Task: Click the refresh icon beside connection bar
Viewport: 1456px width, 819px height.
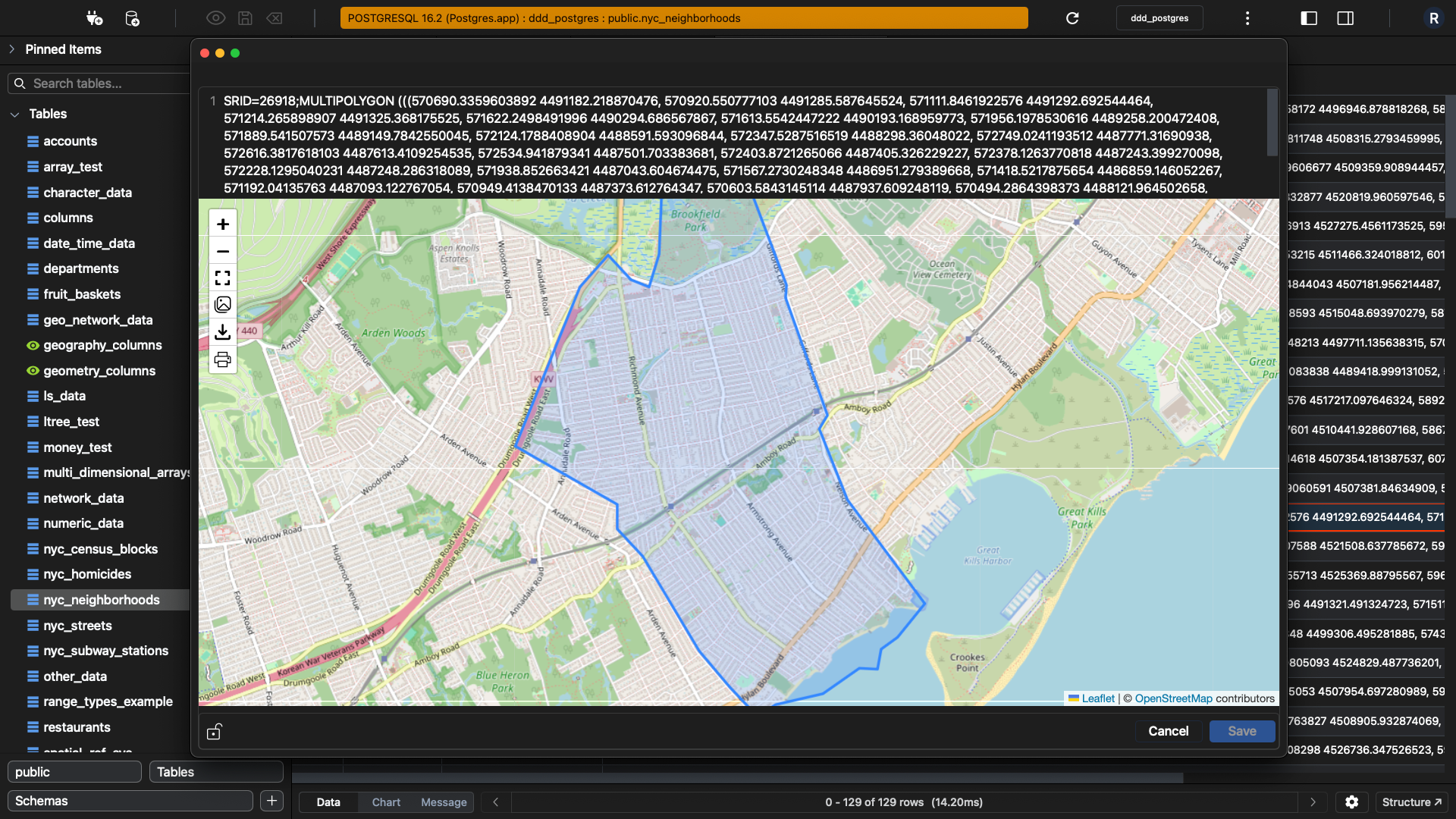Action: [1072, 18]
